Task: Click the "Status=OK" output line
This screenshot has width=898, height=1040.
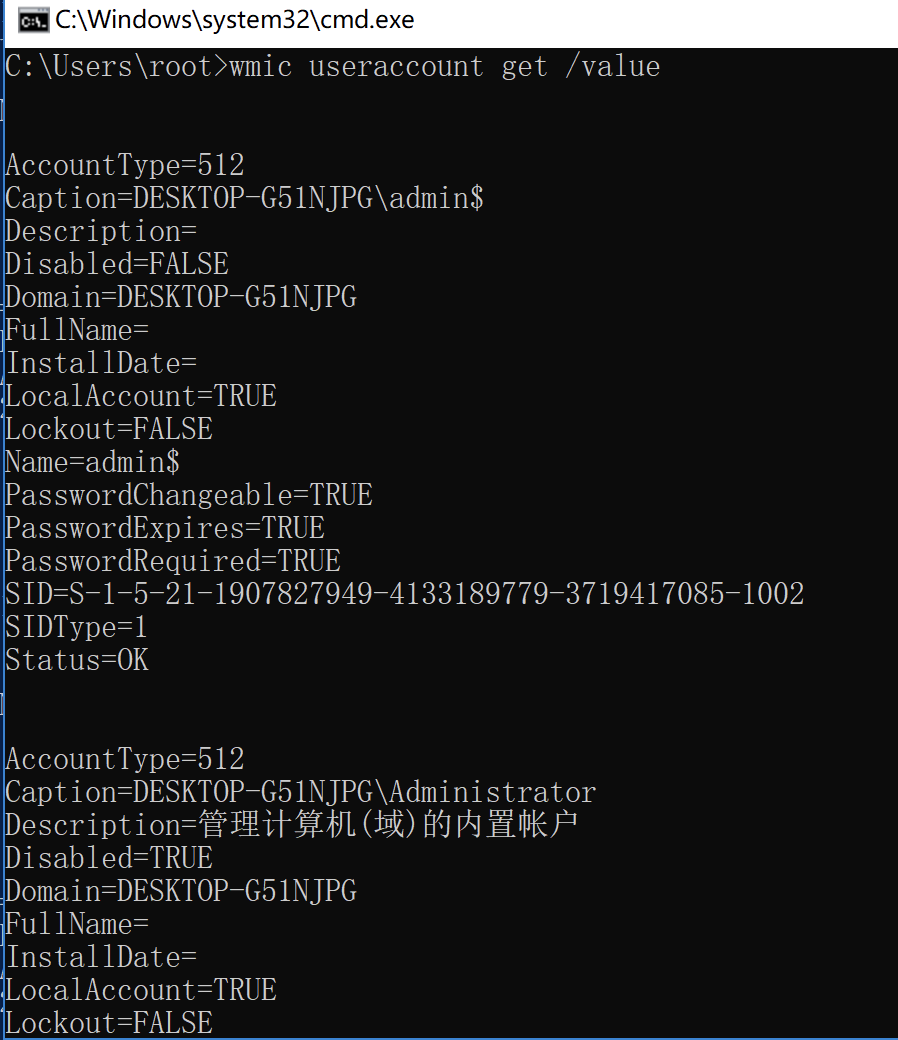Action: (x=77, y=660)
